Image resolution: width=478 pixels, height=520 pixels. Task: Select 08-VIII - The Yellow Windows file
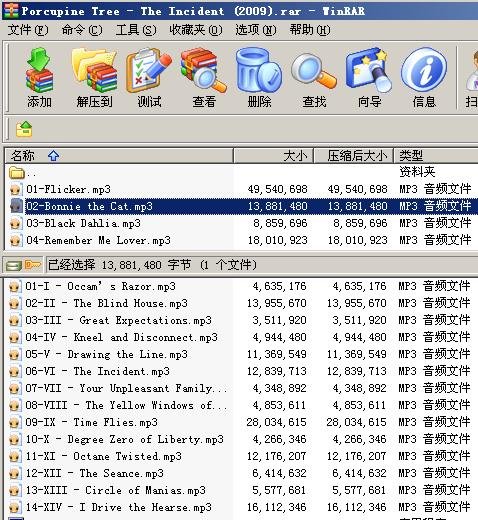coord(126,406)
